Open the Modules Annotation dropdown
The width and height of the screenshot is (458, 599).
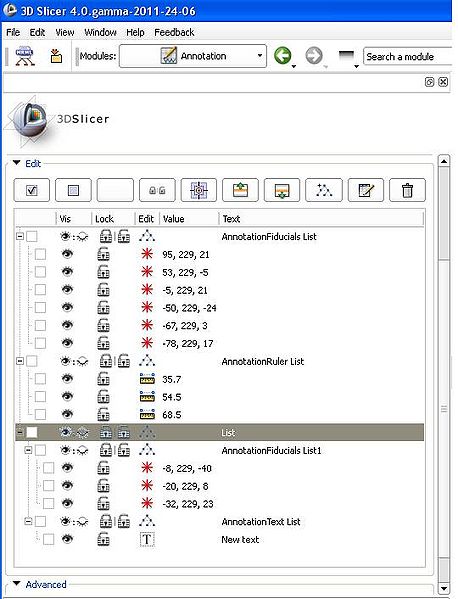(x=193, y=56)
